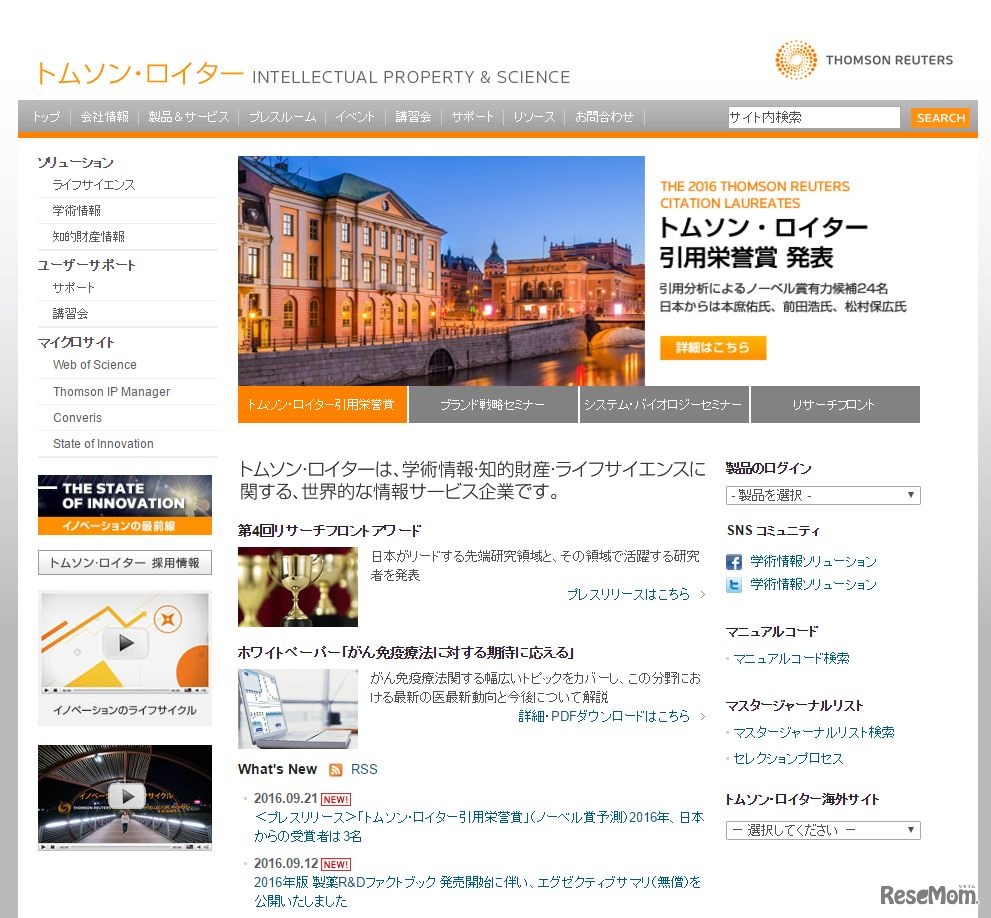Open マスタージャーナルリスト検索 link
Viewport: 991px width, 918px height.
(x=814, y=732)
